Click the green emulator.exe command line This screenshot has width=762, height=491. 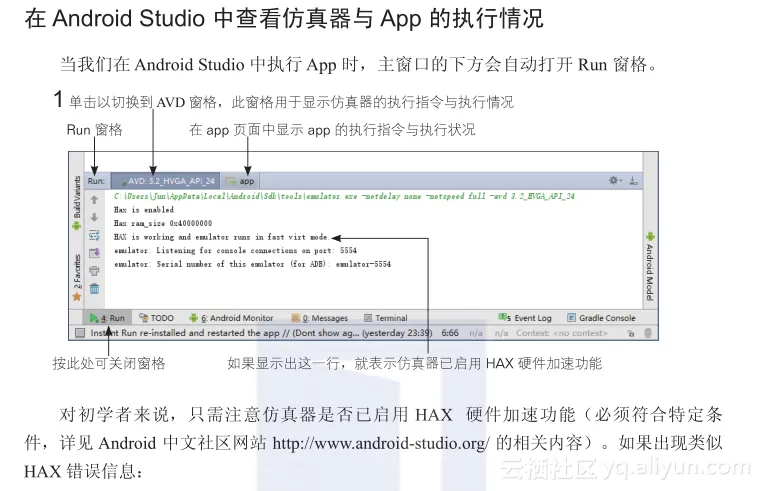[344, 196]
